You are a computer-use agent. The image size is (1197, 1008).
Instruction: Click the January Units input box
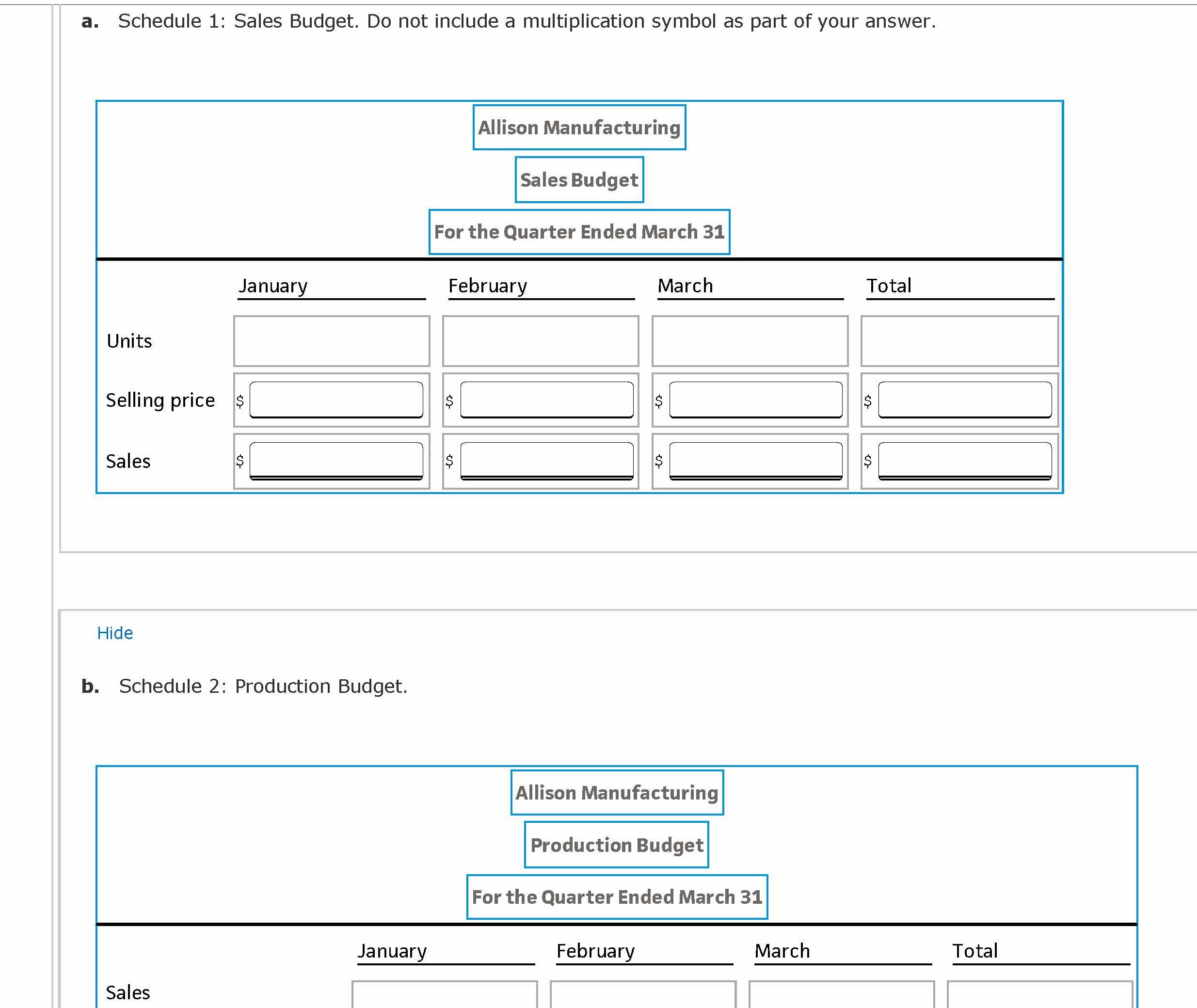[x=332, y=341]
